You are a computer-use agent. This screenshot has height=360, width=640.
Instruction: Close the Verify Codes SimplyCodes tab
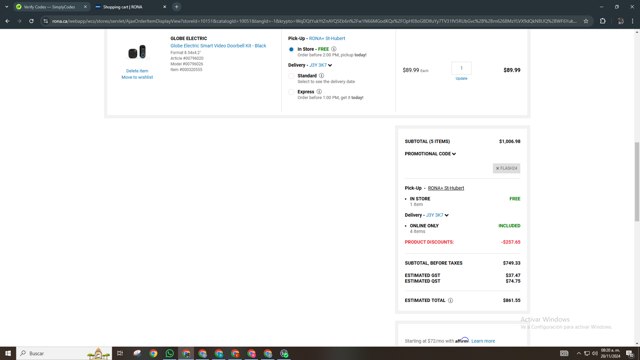[85, 7]
